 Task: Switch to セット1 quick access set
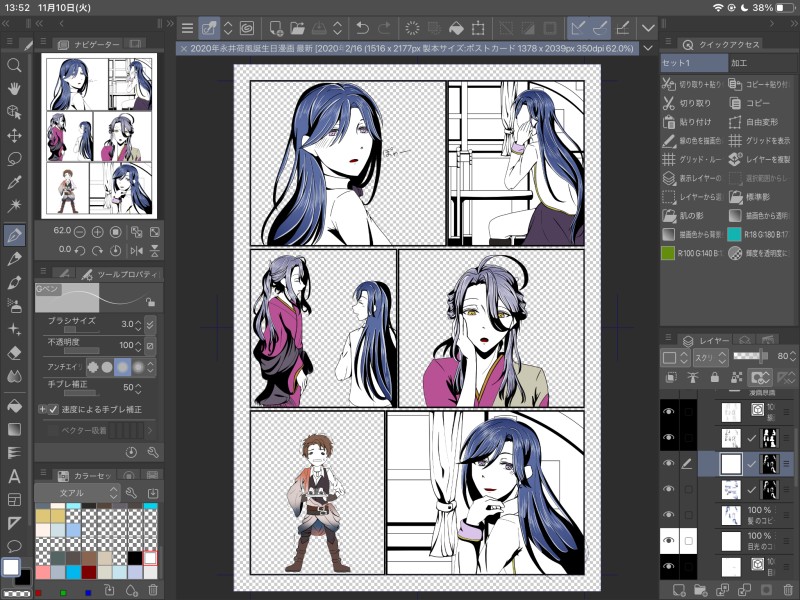point(693,63)
